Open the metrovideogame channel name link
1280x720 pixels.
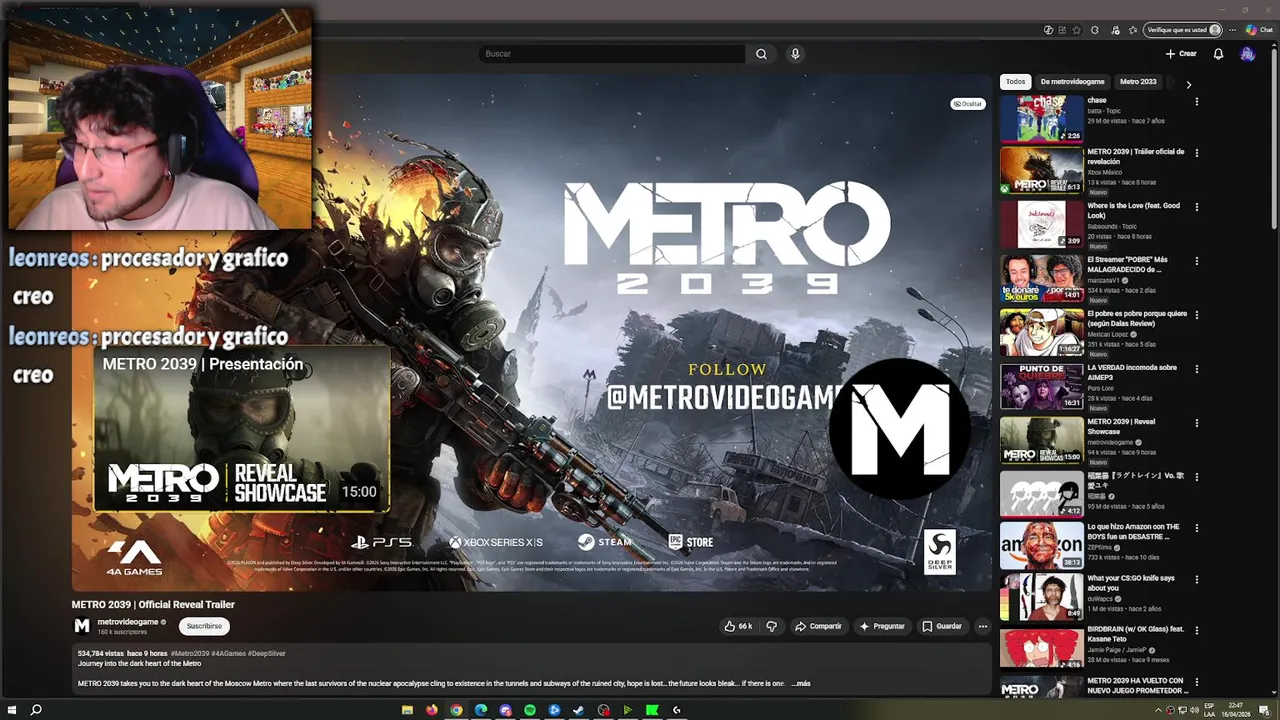point(128,622)
